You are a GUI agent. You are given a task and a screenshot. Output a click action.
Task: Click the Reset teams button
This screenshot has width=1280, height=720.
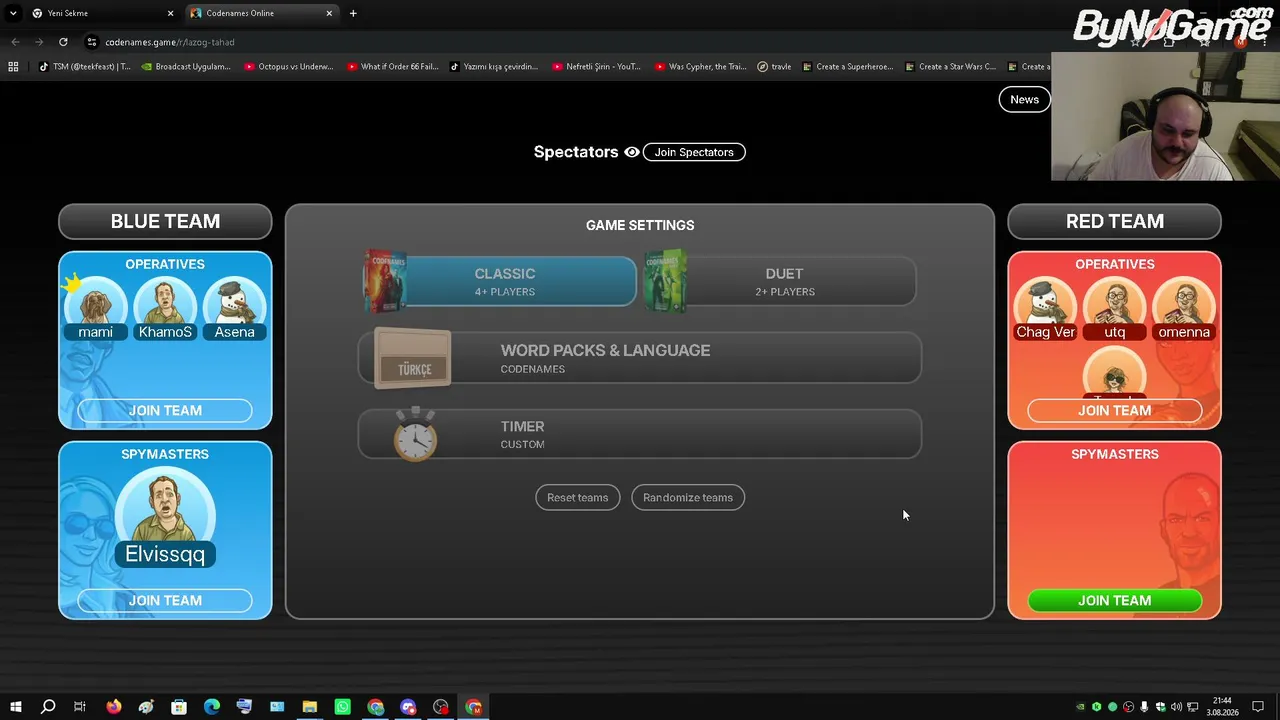[578, 497]
